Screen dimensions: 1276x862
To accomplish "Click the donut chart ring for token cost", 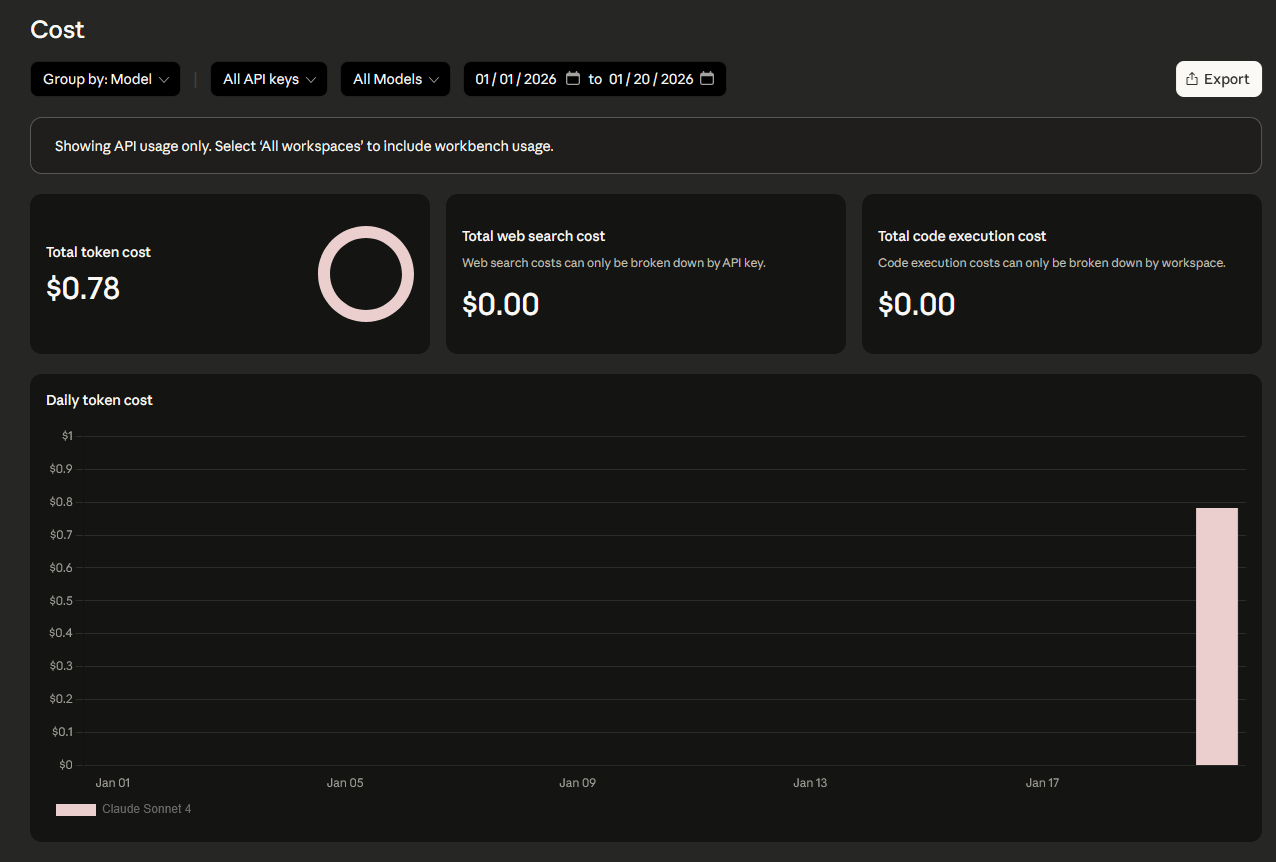I will point(366,233).
